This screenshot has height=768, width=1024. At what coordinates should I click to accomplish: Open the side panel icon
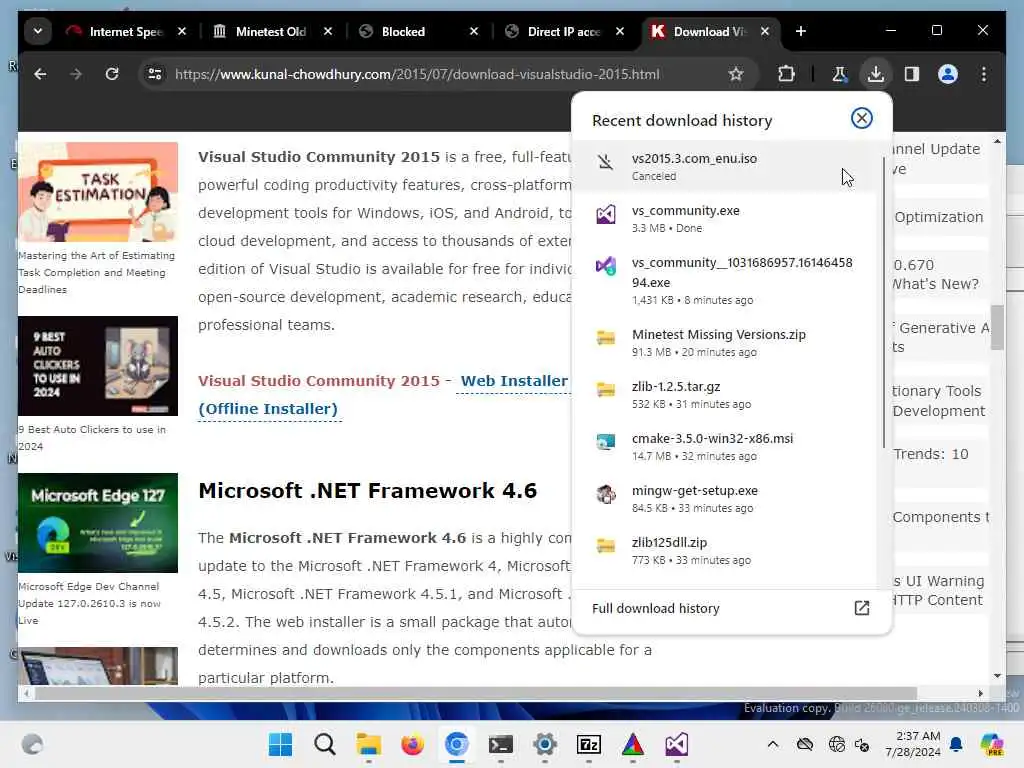pyautogui.click(x=912, y=74)
